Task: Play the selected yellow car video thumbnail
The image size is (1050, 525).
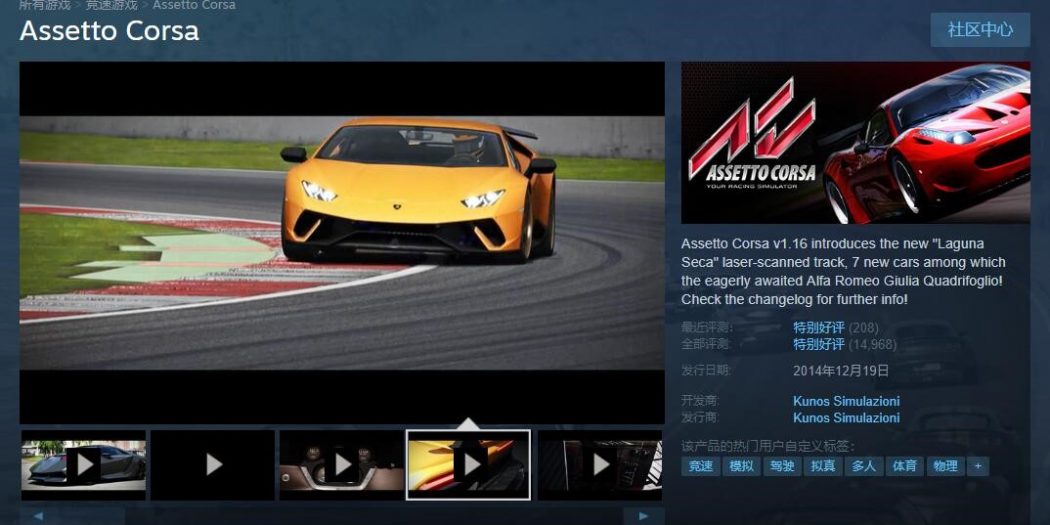Action: point(469,465)
